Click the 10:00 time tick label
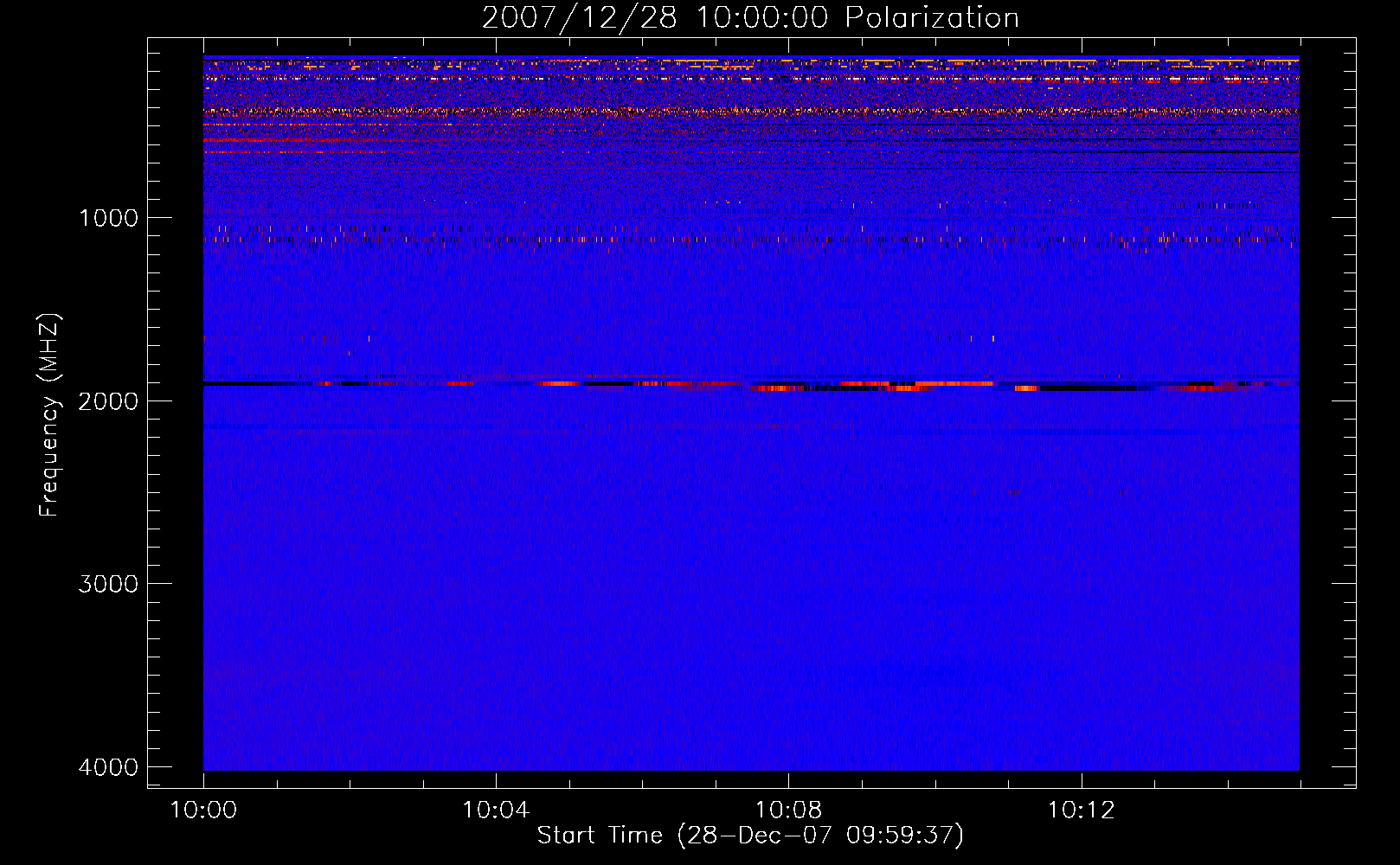1400x865 pixels. 203,811
